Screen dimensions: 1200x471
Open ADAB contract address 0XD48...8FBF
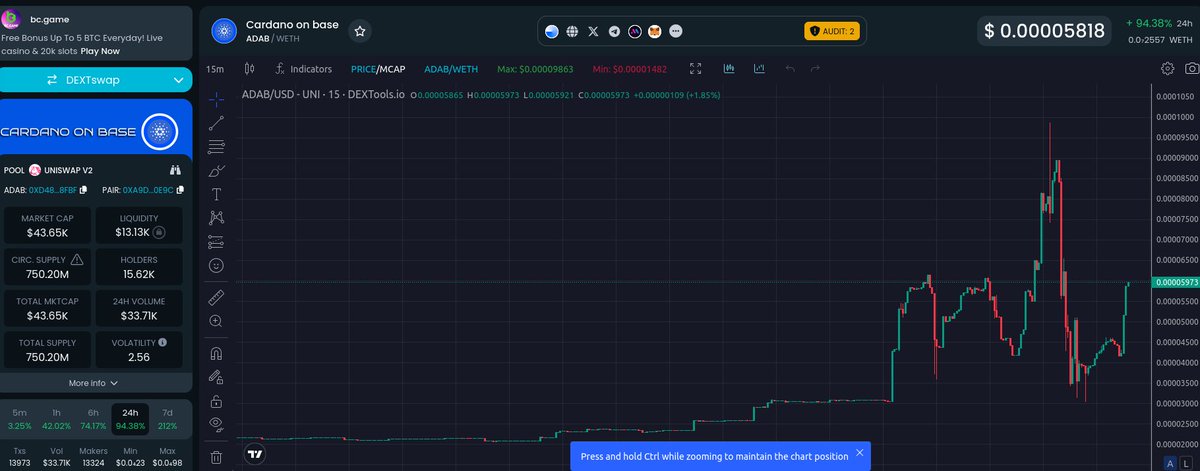point(53,190)
